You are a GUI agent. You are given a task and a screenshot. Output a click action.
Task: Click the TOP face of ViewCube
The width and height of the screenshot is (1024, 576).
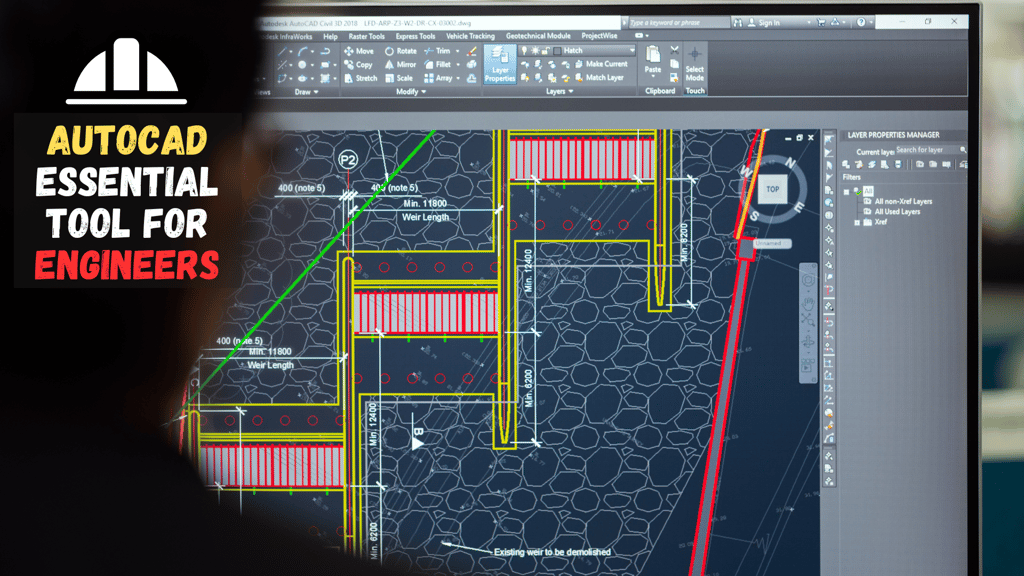[x=773, y=189]
